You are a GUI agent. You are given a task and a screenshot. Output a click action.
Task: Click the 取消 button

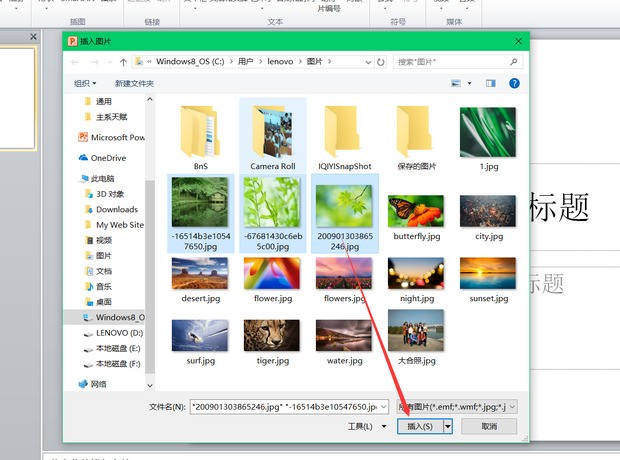click(x=488, y=426)
